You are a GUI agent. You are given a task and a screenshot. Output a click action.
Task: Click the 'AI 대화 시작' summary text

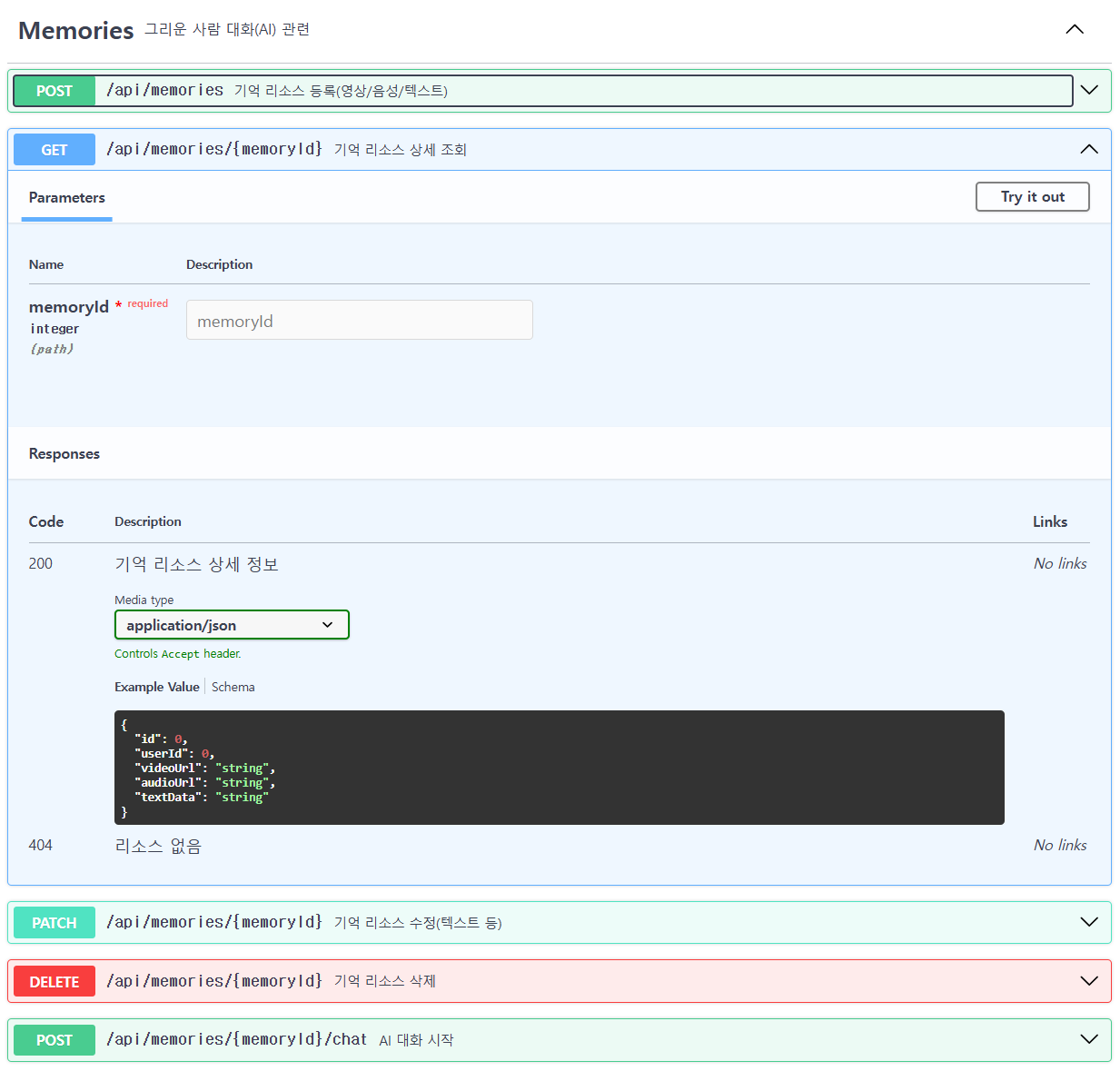[x=416, y=1040]
